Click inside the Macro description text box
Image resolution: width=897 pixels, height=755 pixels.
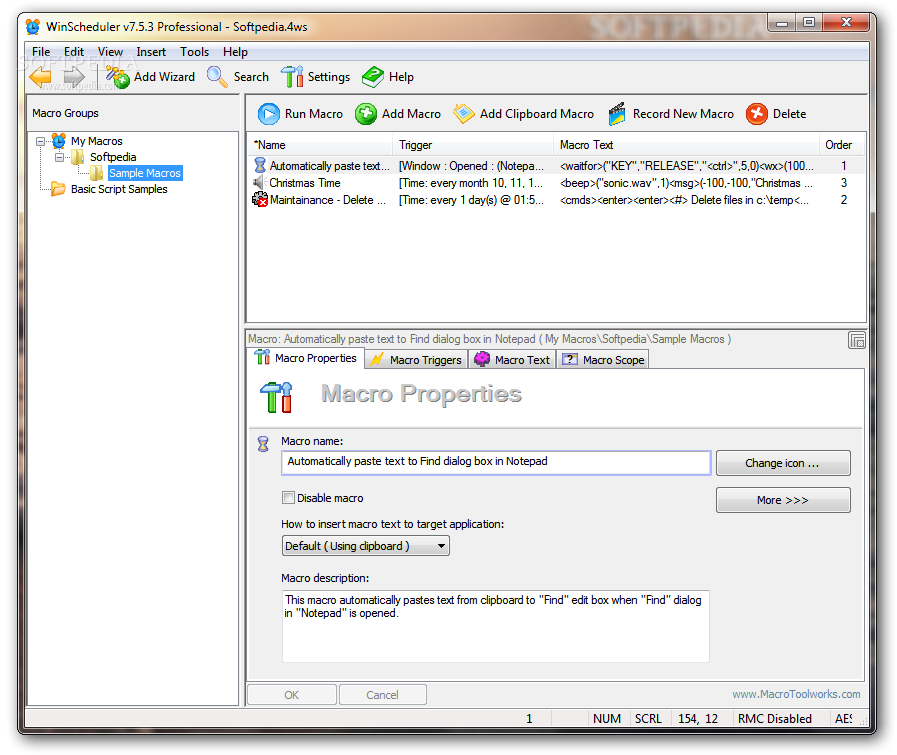(x=495, y=626)
